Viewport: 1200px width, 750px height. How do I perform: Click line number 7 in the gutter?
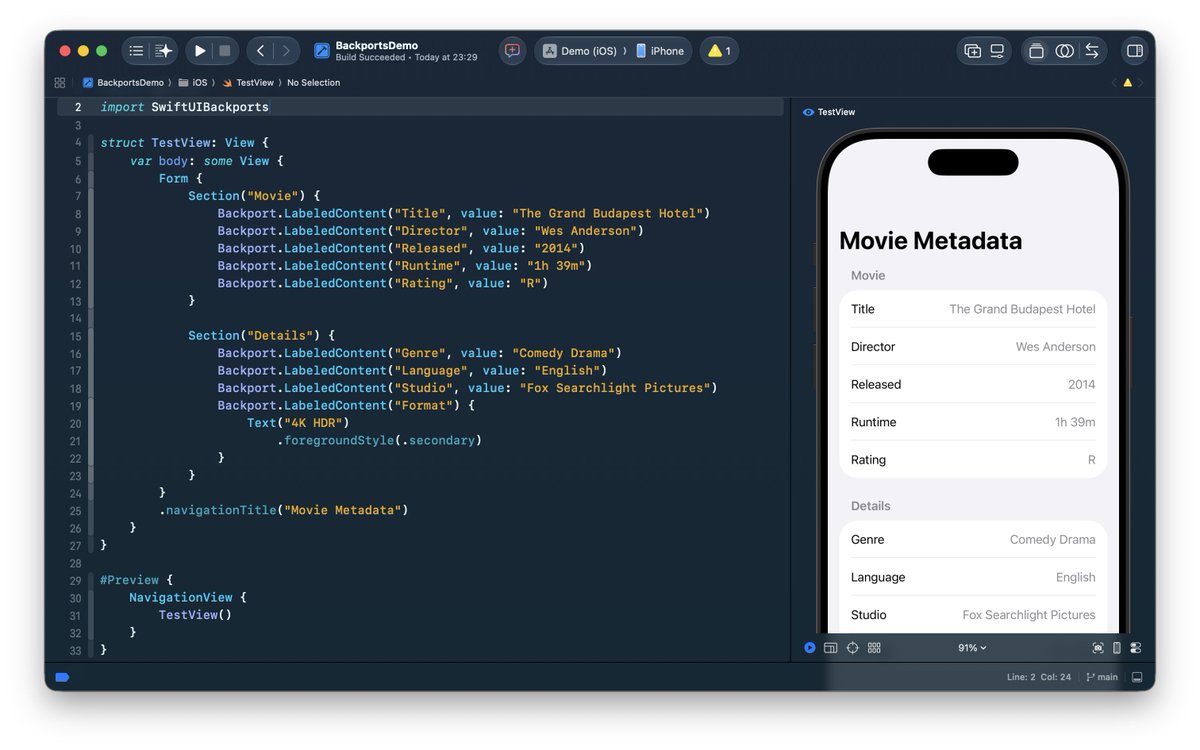point(77,196)
